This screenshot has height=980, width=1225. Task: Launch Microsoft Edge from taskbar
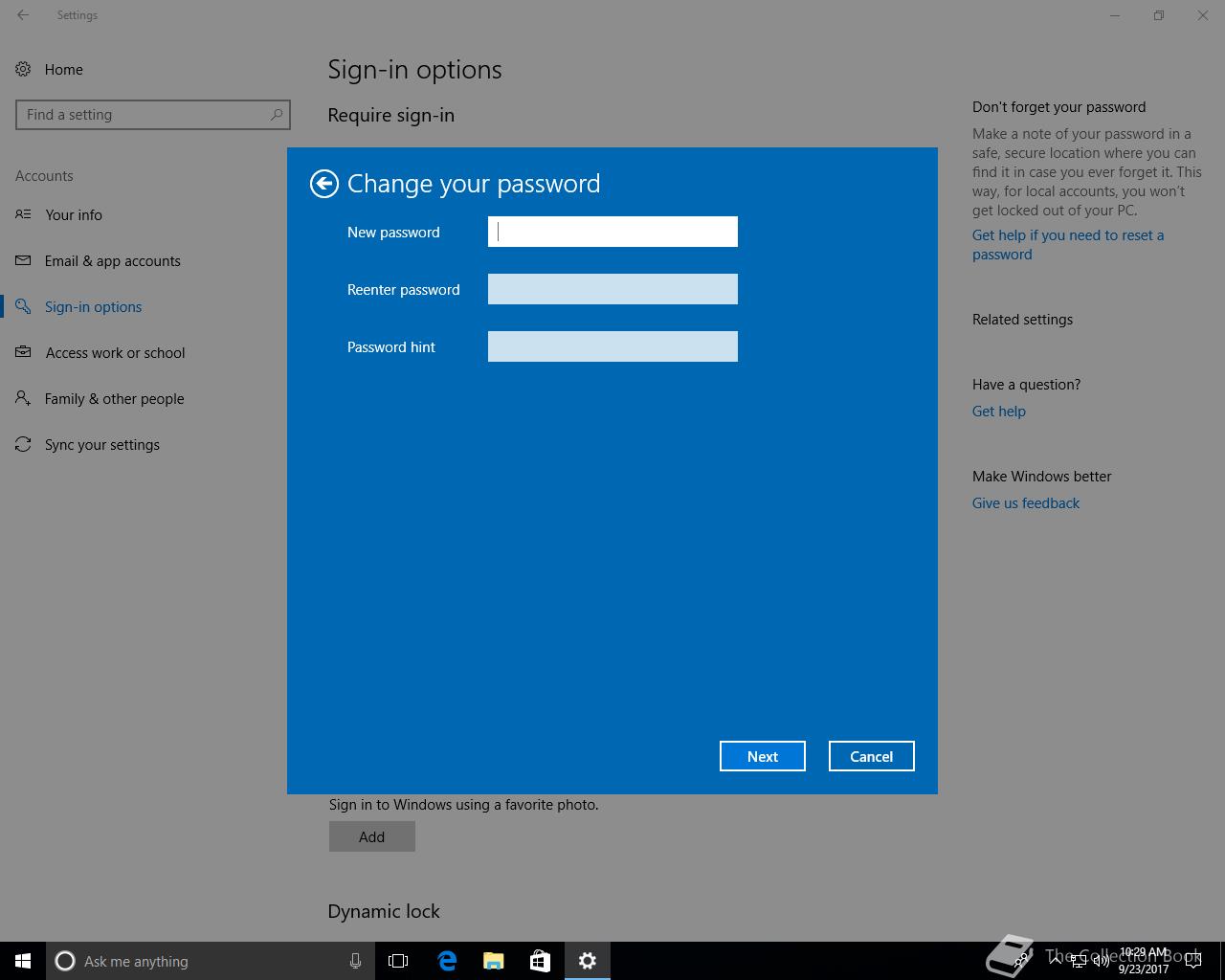point(447,961)
